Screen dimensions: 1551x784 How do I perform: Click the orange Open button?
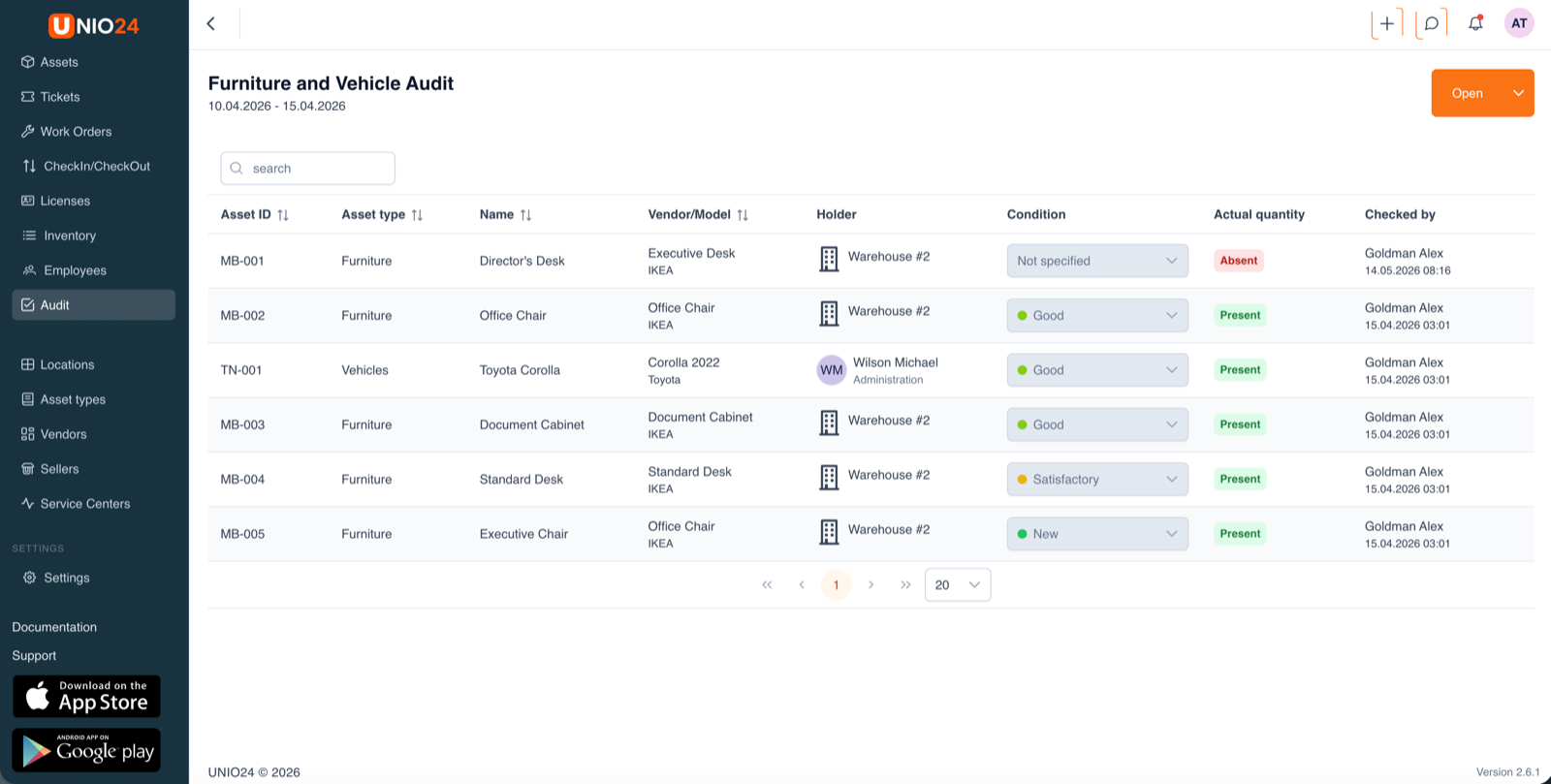[x=1468, y=93]
